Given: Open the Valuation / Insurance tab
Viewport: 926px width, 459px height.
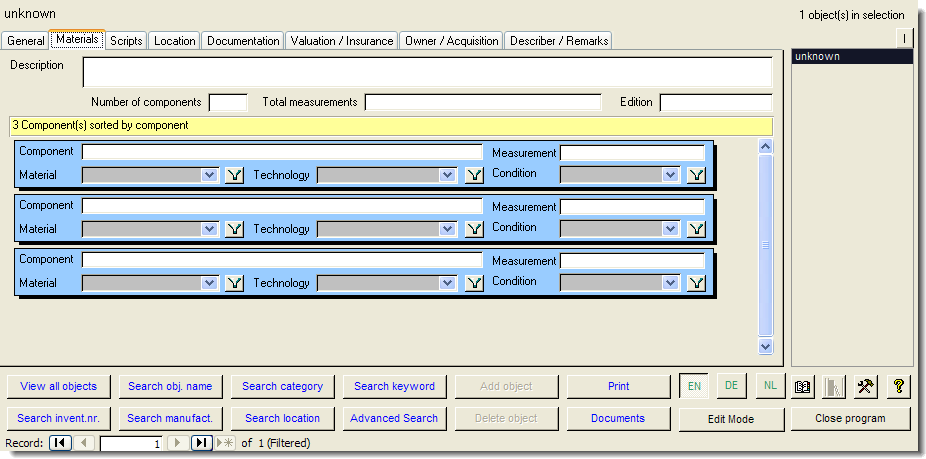Looking at the screenshot, I should pyautogui.click(x=342, y=41).
